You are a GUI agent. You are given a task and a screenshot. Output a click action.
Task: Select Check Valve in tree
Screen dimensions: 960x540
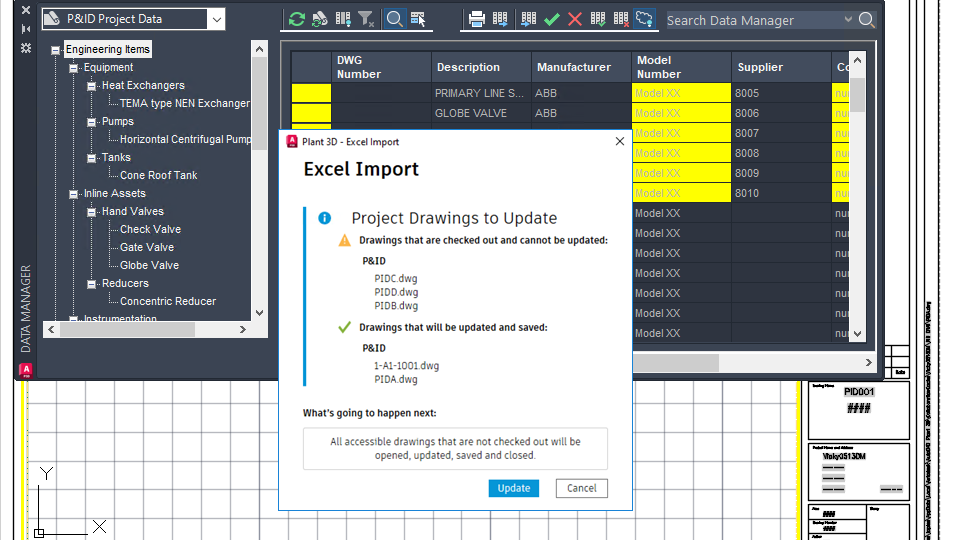(x=150, y=229)
